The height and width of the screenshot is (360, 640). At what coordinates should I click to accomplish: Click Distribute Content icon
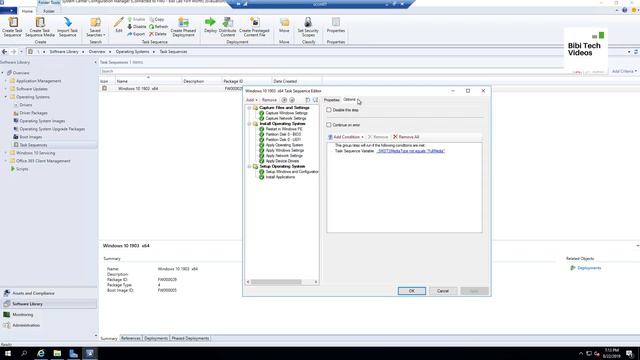click(227, 22)
